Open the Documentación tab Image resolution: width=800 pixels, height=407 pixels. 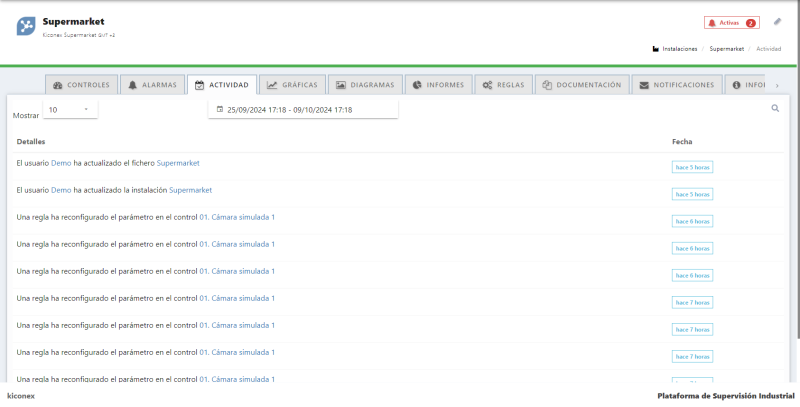point(582,85)
